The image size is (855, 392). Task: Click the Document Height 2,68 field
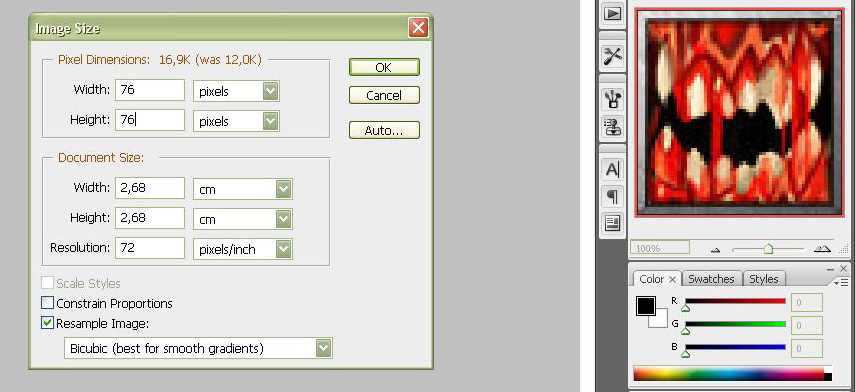[x=150, y=218]
